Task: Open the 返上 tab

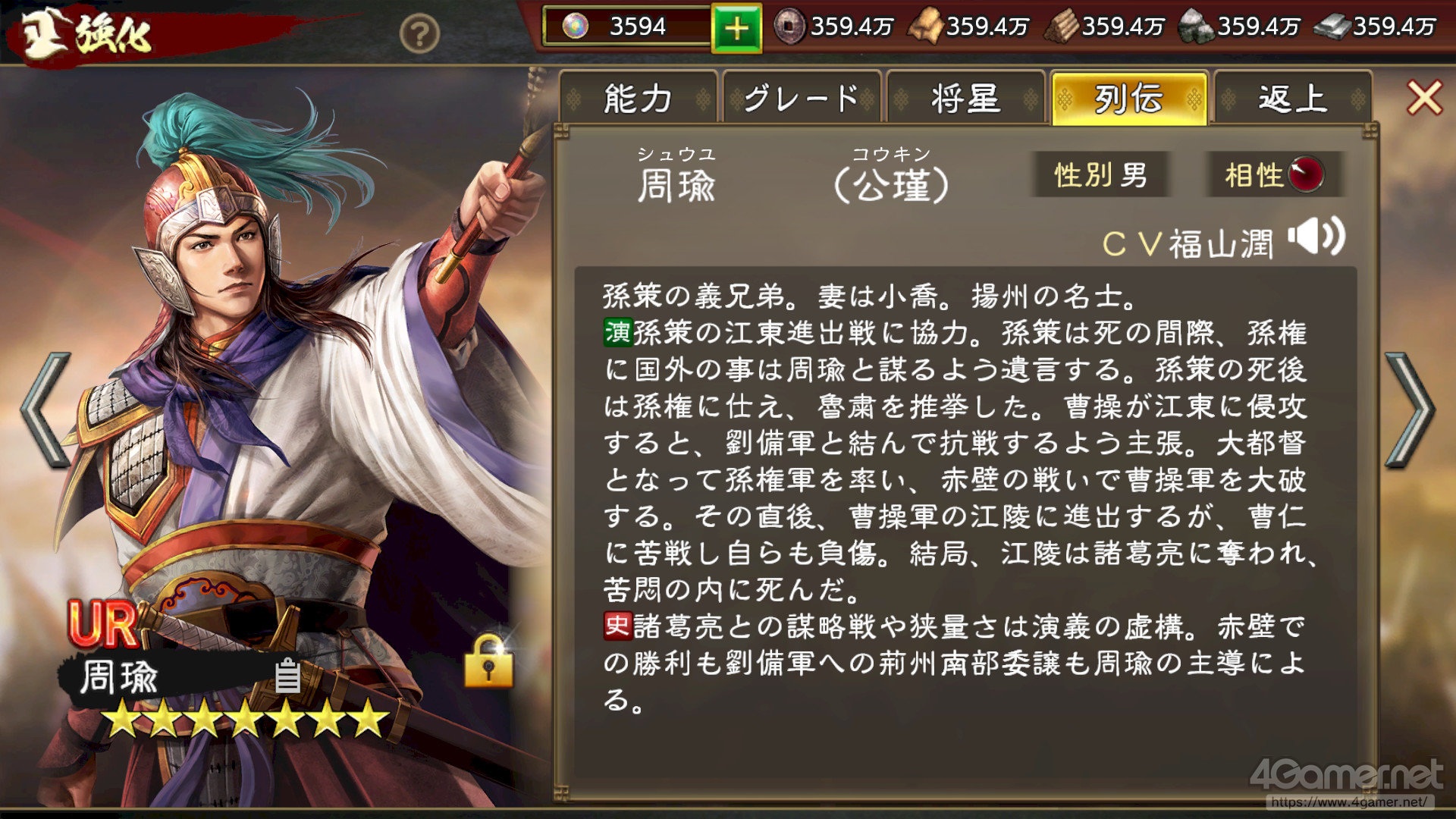Action: point(1293,99)
